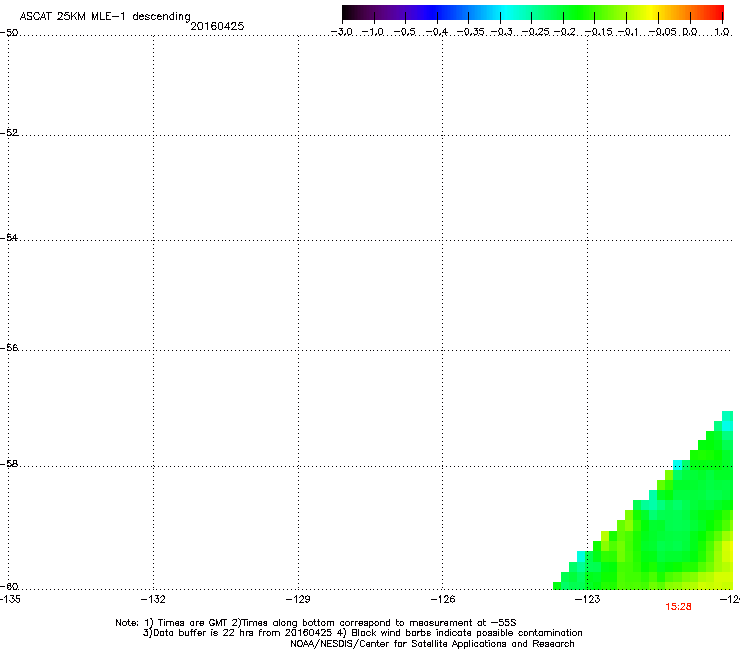Click the -54 latitude axis label
The width and height of the screenshot is (740, 650).
(x=9, y=237)
